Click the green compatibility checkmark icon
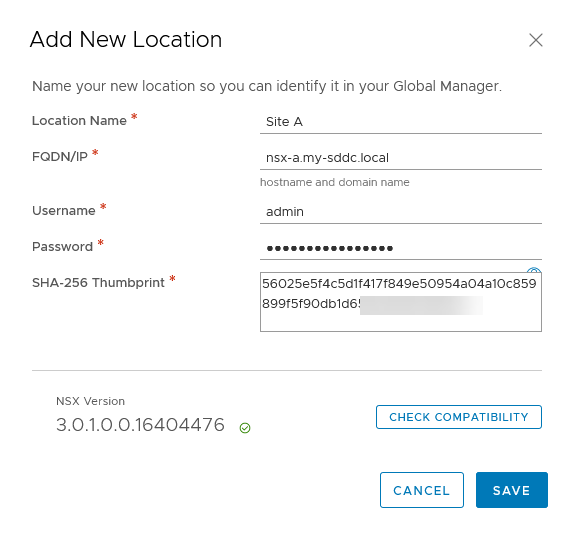 point(245,428)
